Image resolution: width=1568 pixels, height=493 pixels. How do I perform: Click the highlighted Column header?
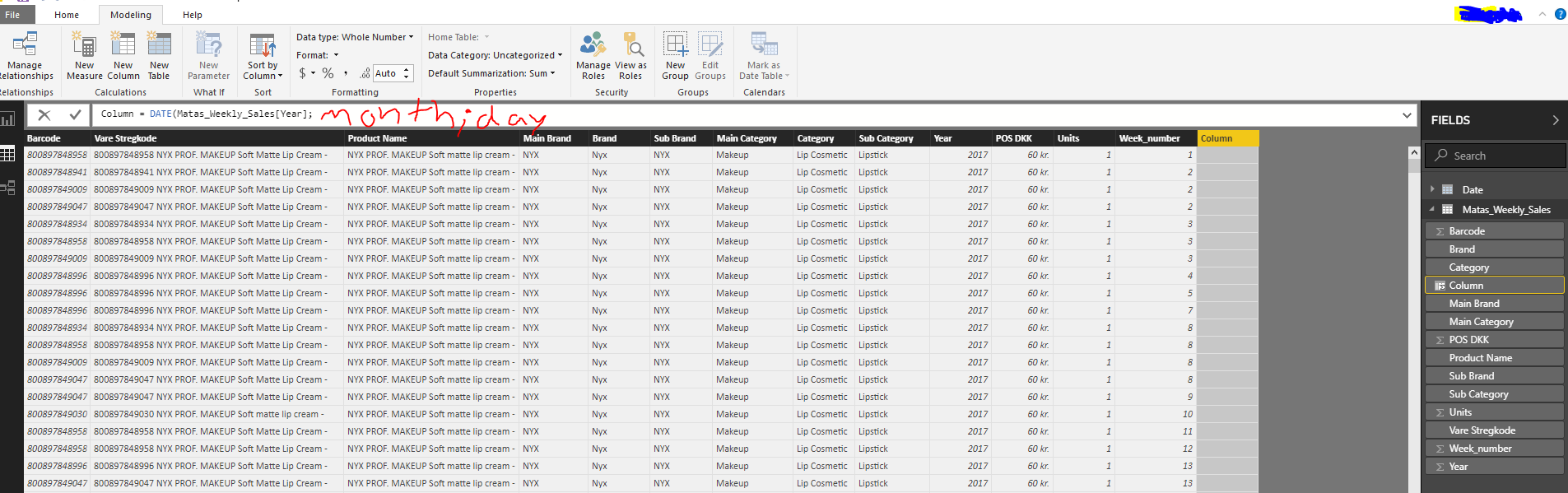(1227, 138)
